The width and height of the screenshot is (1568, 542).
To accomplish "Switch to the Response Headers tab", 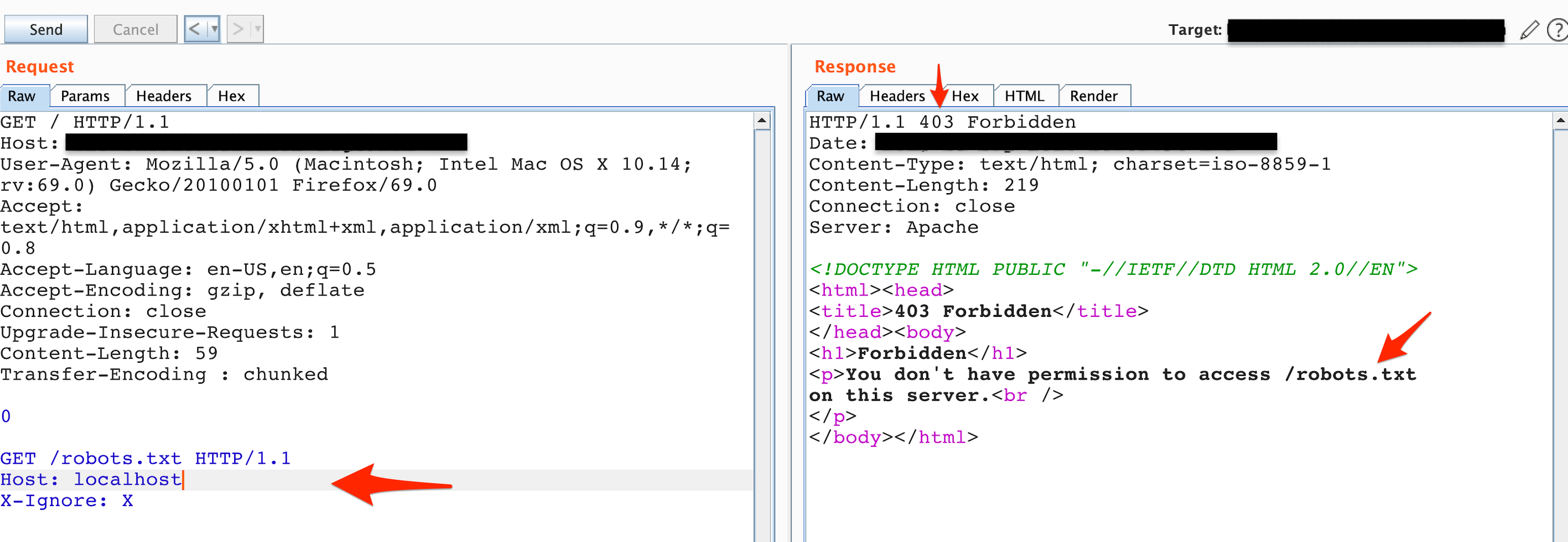I will (x=897, y=96).
